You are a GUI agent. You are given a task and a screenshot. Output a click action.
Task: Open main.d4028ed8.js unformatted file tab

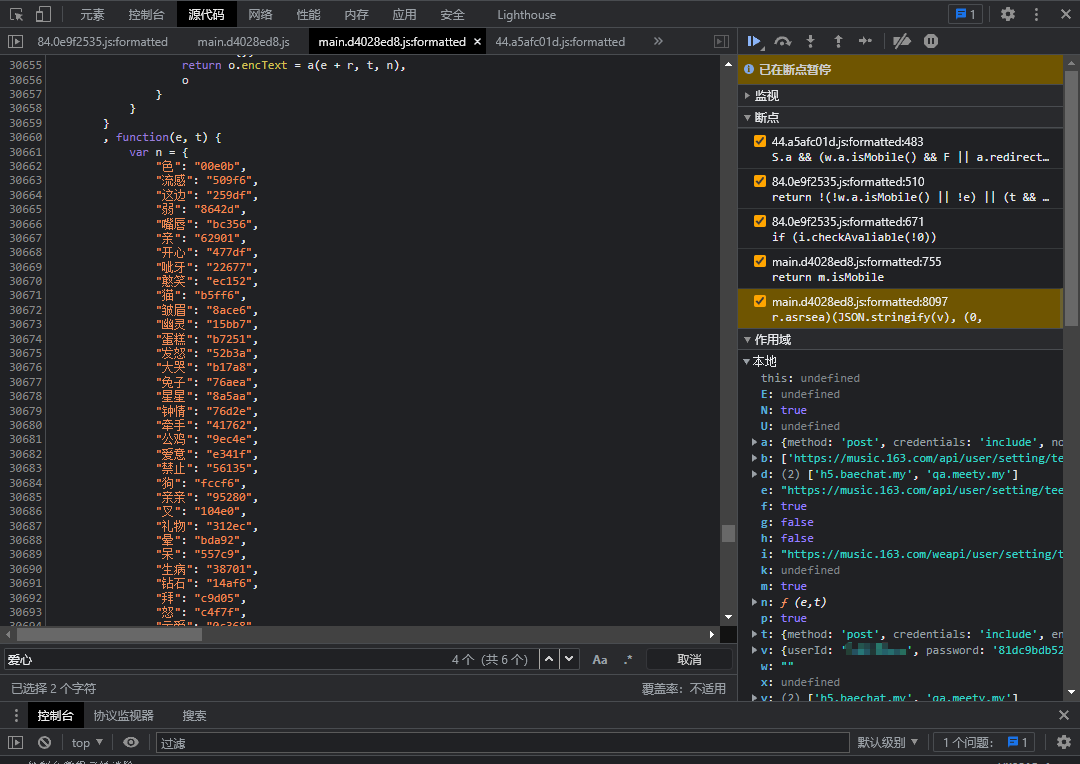coord(243,42)
